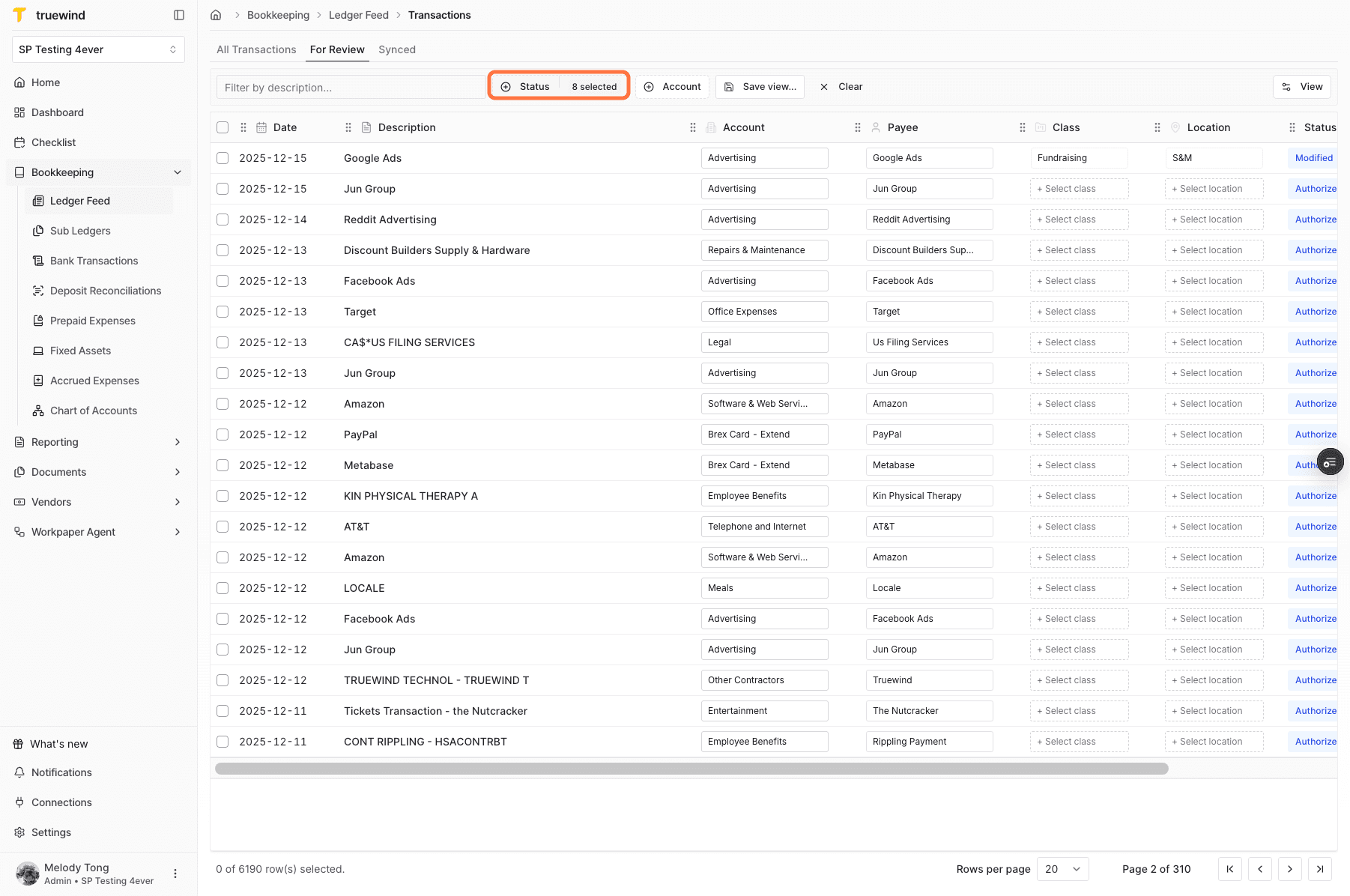The height and width of the screenshot is (896, 1350).
Task: Open Settings from the sidebar
Action: coord(98,832)
